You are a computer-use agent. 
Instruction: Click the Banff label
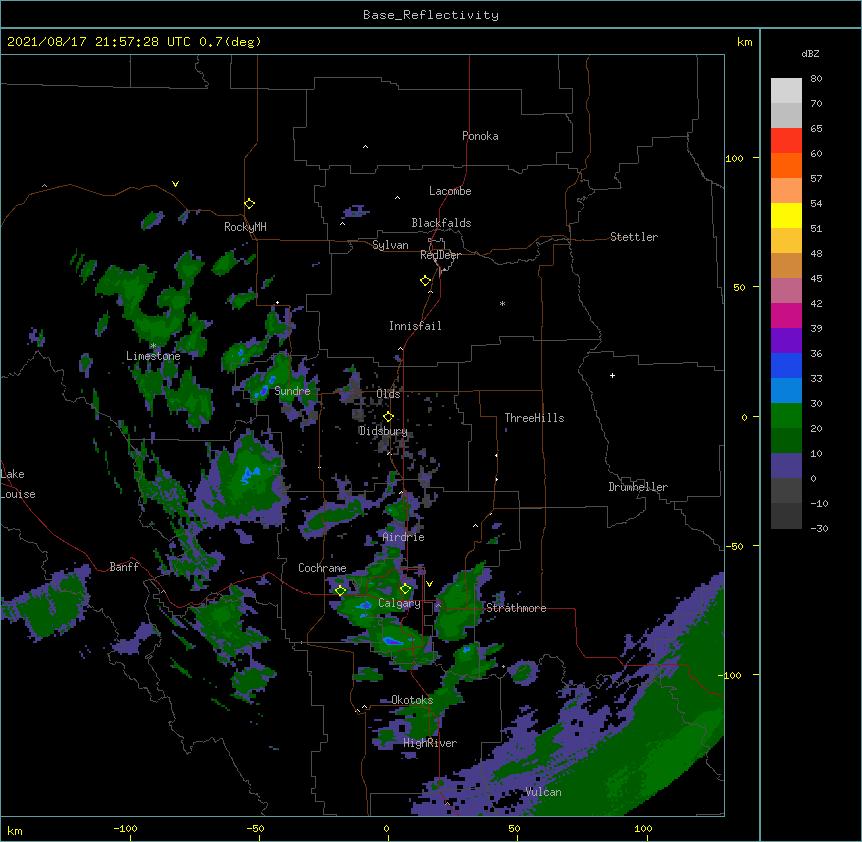coord(124,567)
